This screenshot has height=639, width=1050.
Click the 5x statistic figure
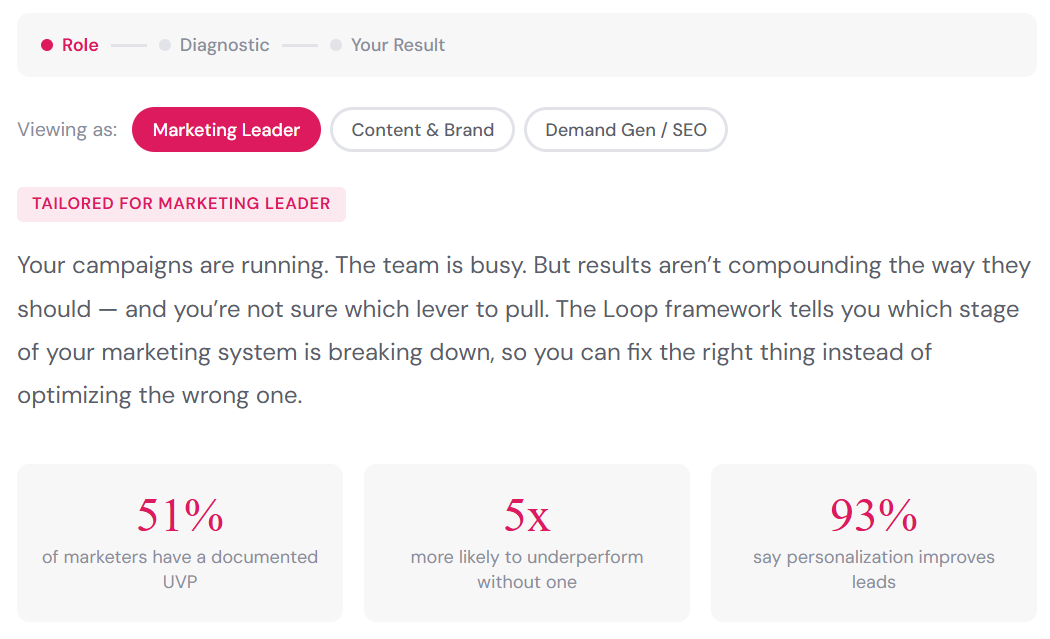pos(527,515)
